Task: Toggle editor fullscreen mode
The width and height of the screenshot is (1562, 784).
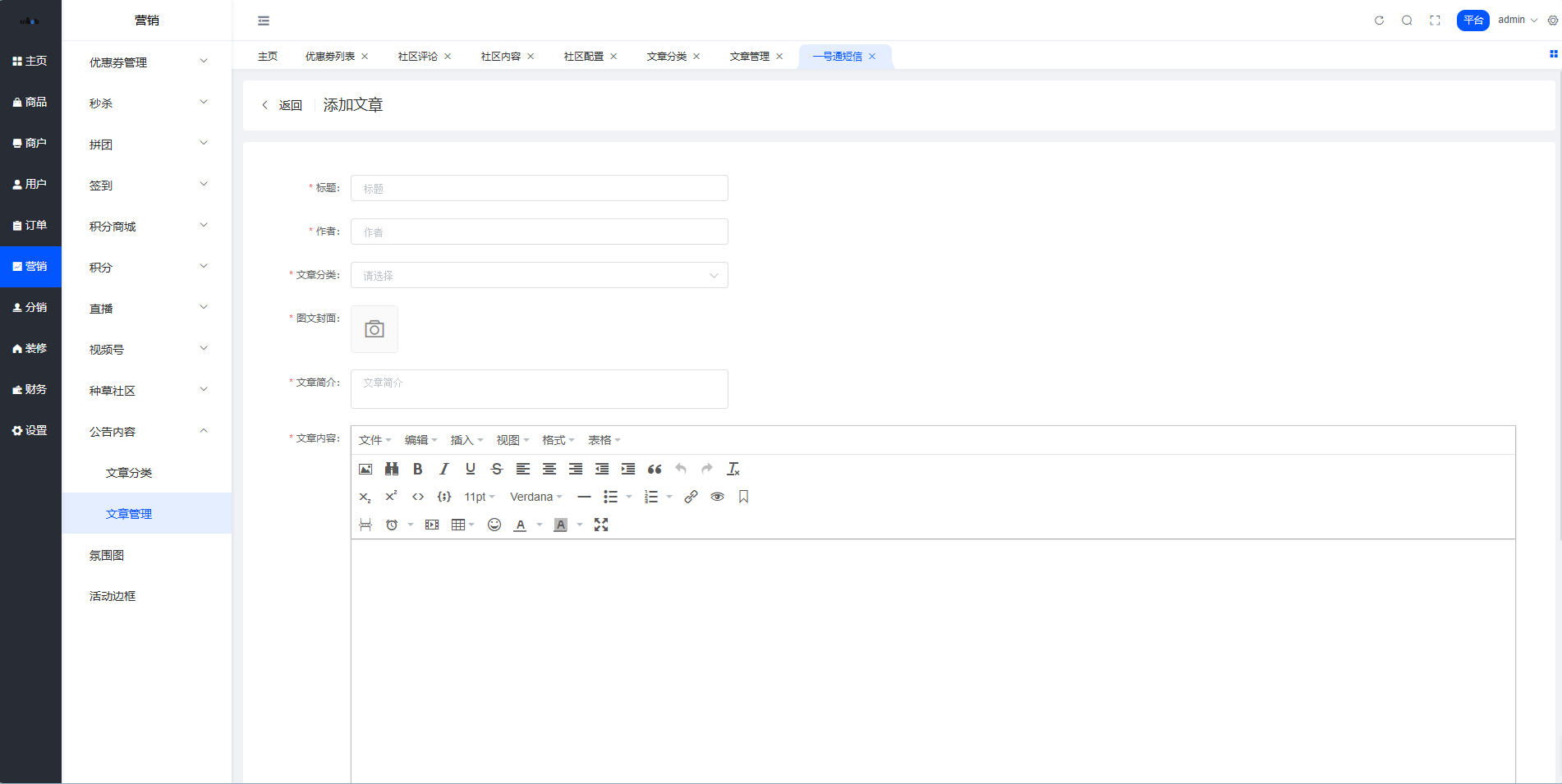Action: [601, 525]
